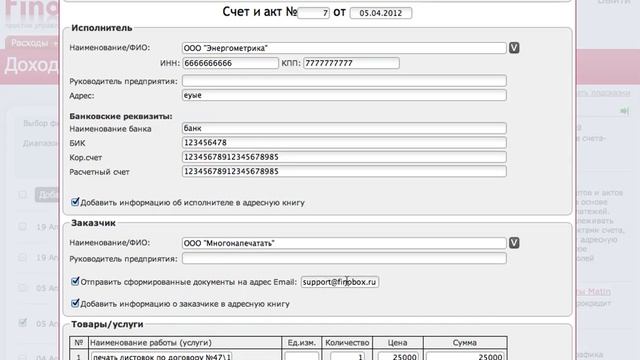The width and height of the screenshot is (640, 360).
Task: Click the Ед.изм. column header
Action: point(301,343)
